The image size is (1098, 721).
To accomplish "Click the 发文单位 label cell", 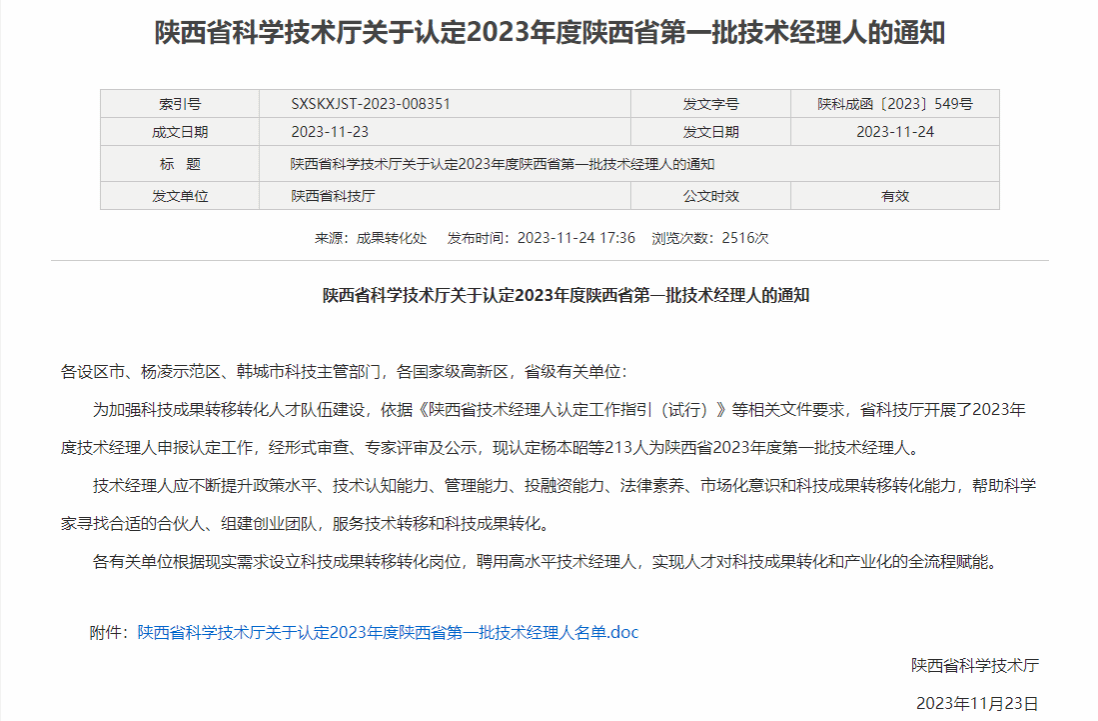I will pyautogui.click(x=180, y=196).
